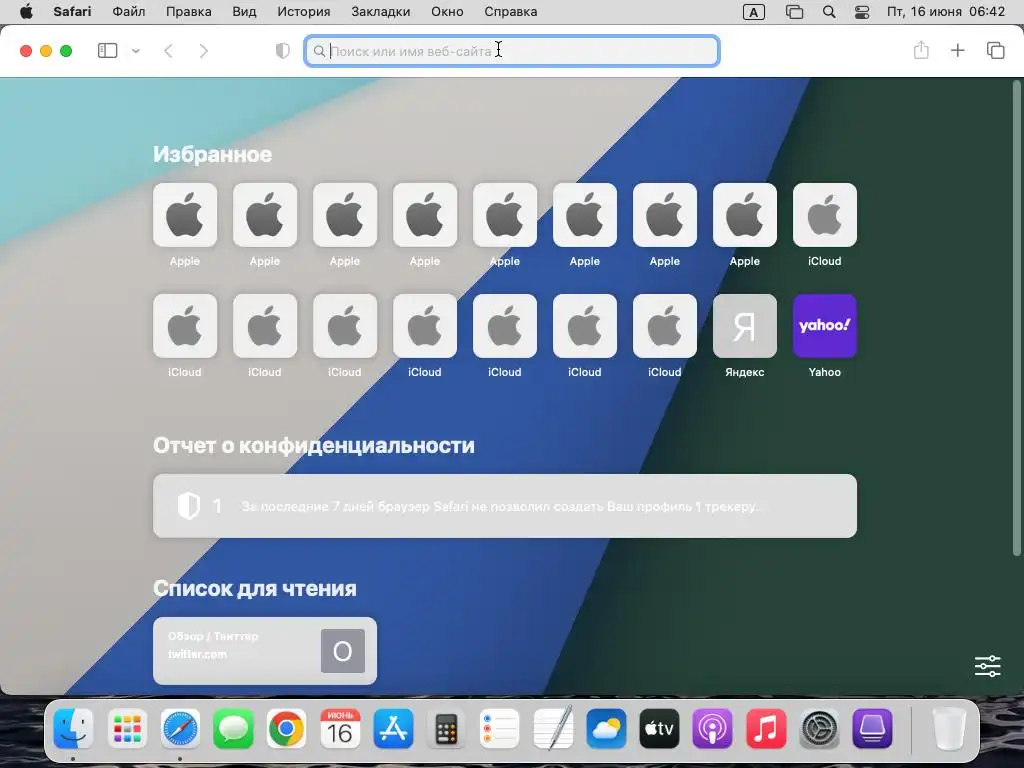Click the Отчет о конфиденциальности heading
1024x768 pixels.
click(313, 445)
